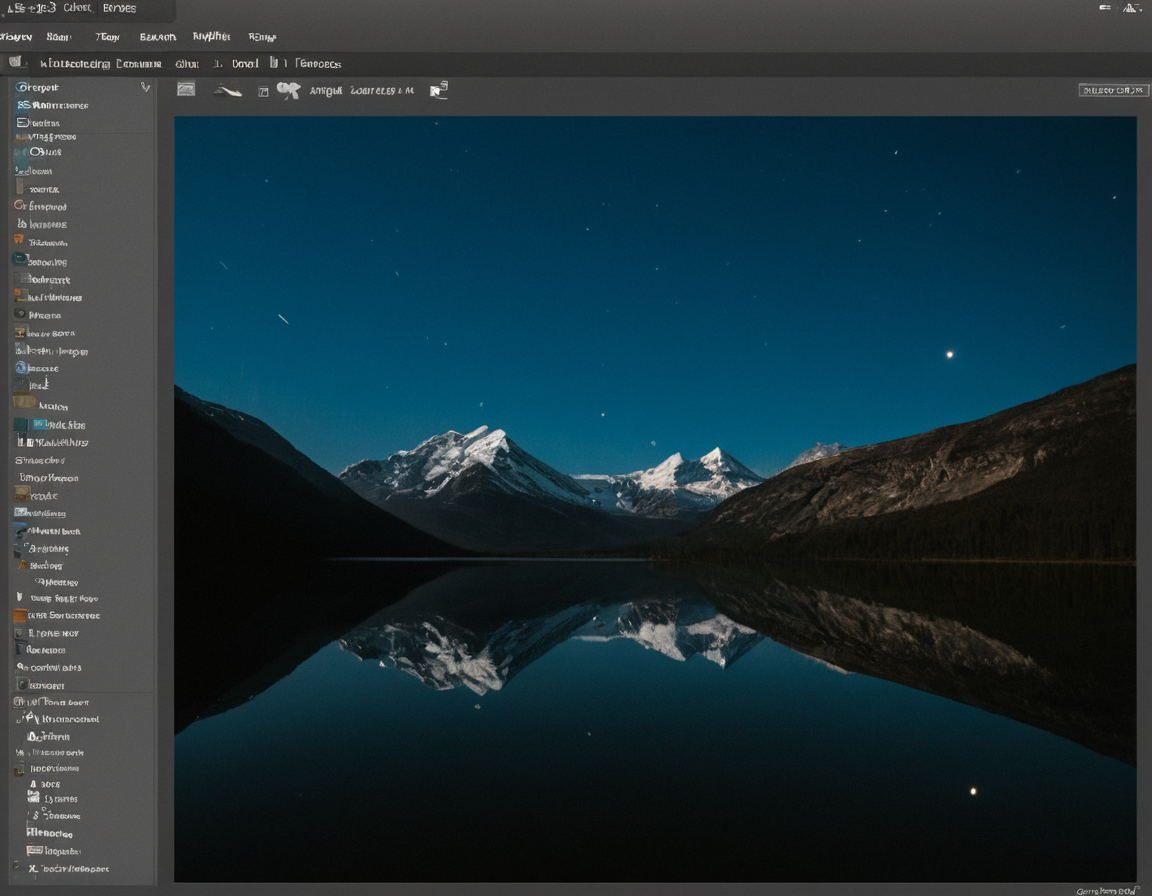Select the brush tool icon in the top toolbar
This screenshot has height=896, width=1152.
click(228, 91)
